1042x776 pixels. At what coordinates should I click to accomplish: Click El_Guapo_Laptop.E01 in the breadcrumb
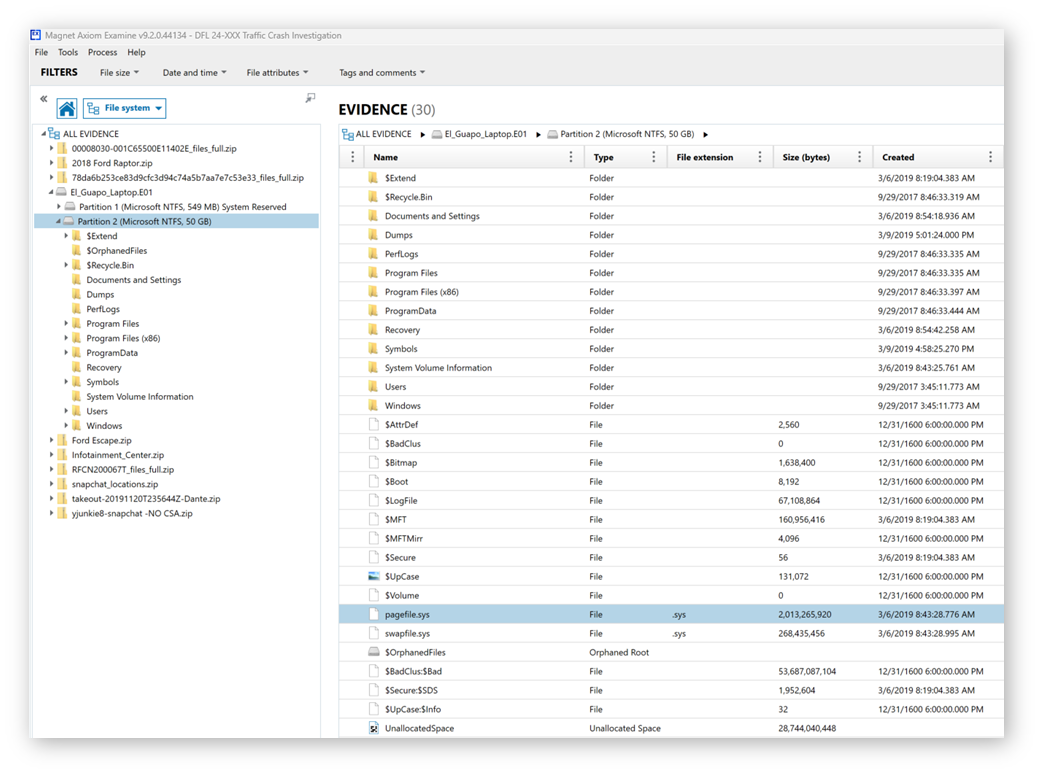(486, 134)
